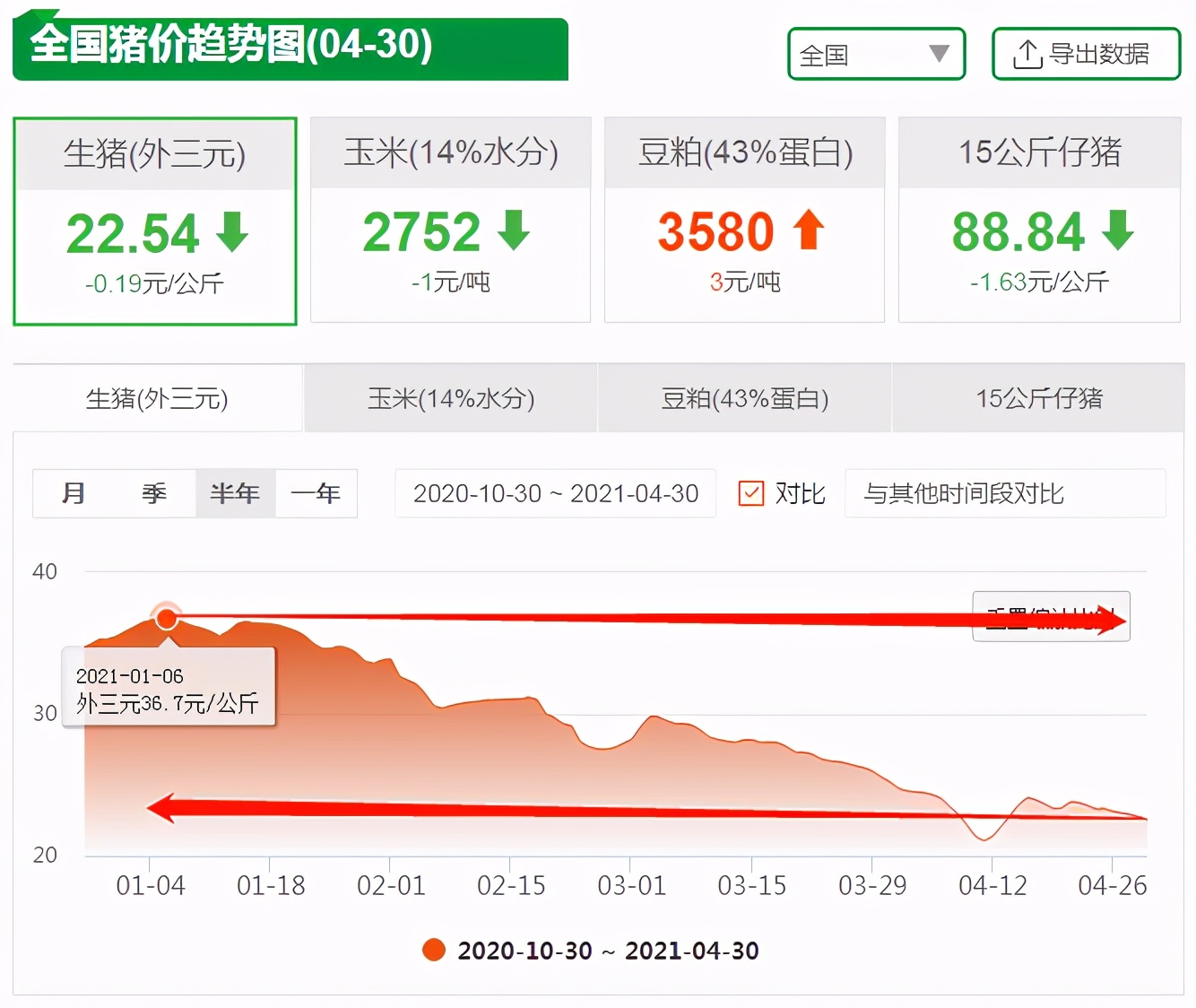Image resolution: width=1196 pixels, height=1008 pixels.
Task: Click the highlighted 2021-01-06 data point marker
Action: pyautogui.click(x=166, y=618)
